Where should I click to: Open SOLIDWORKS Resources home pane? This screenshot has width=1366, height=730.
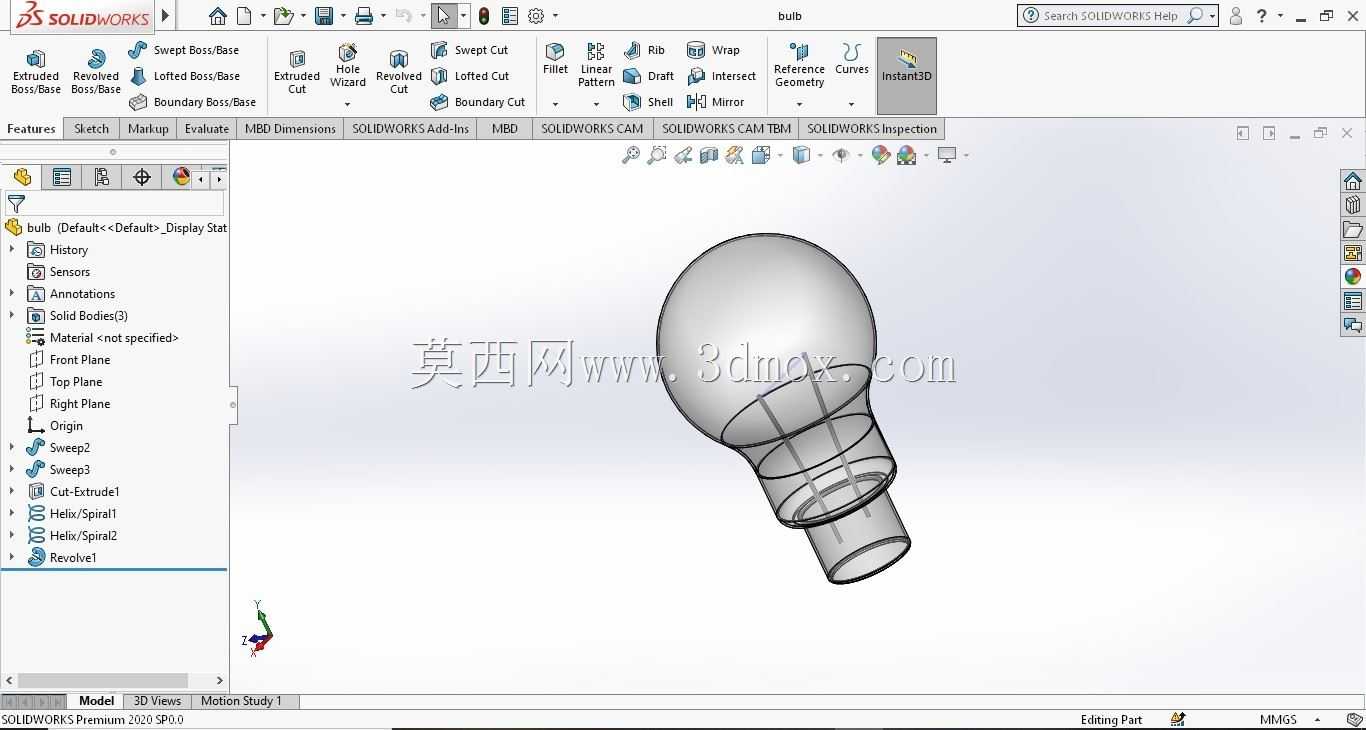click(x=1353, y=181)
